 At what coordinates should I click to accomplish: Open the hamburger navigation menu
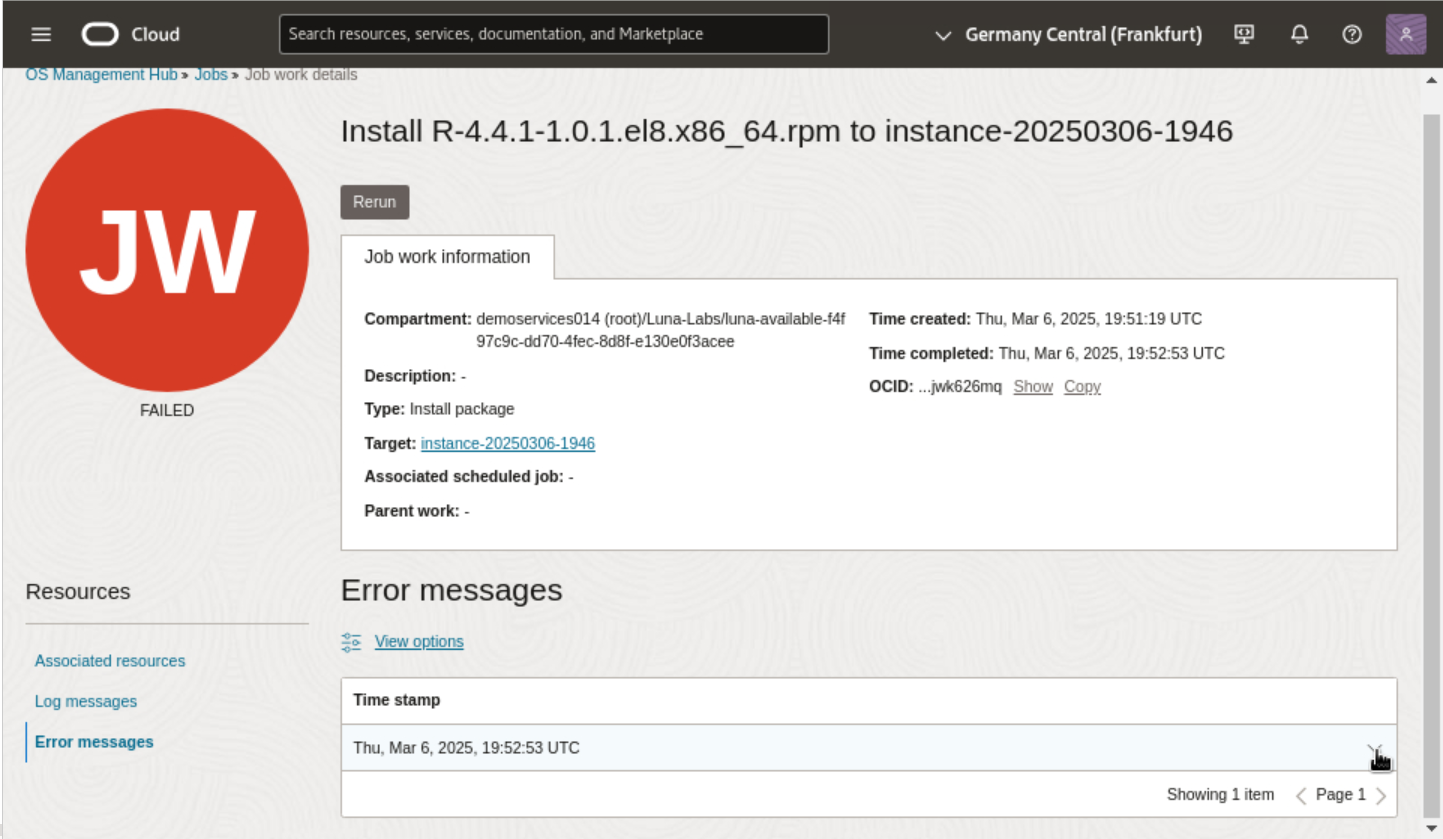[x=41, y=34]
